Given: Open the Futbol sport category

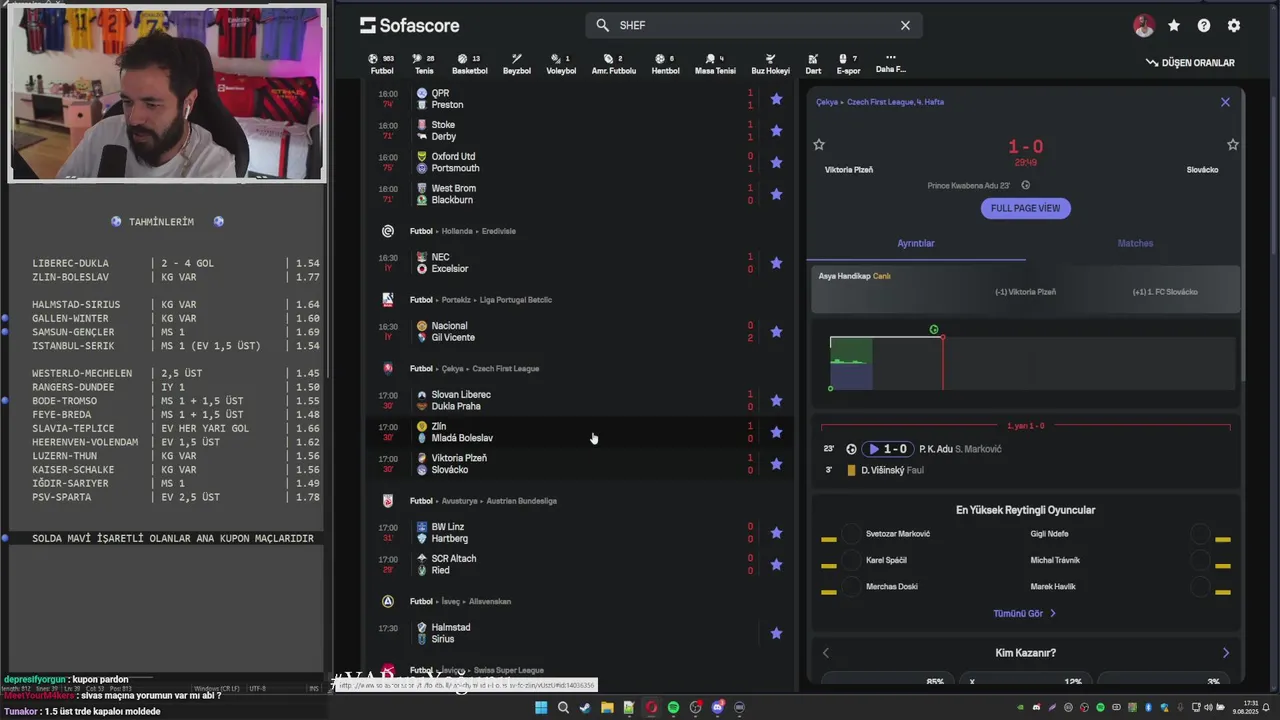Looking at the screenshot, I should tap(382, 64).
